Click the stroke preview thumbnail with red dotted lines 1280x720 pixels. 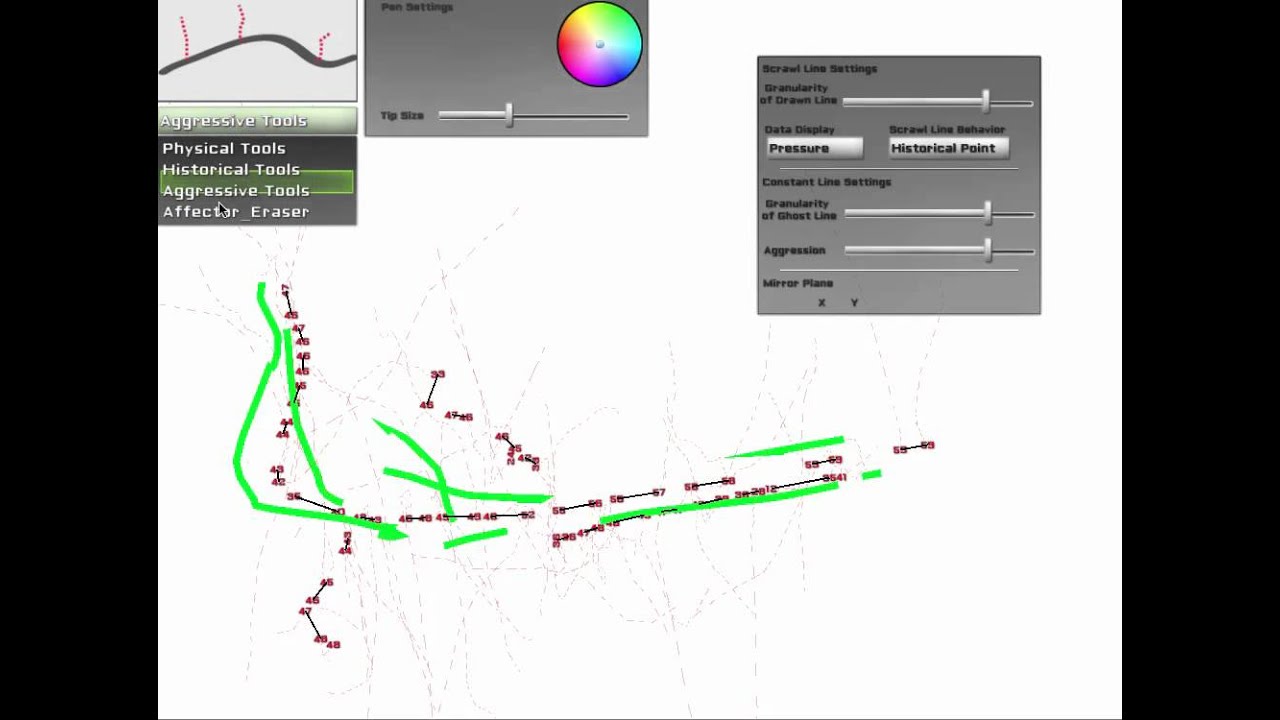click(x=257, y=50)
